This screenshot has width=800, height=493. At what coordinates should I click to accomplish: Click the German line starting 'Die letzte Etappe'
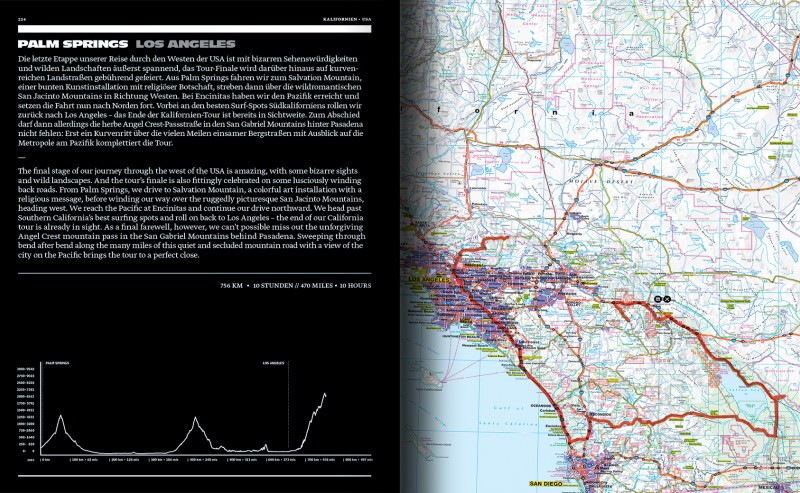188,59
